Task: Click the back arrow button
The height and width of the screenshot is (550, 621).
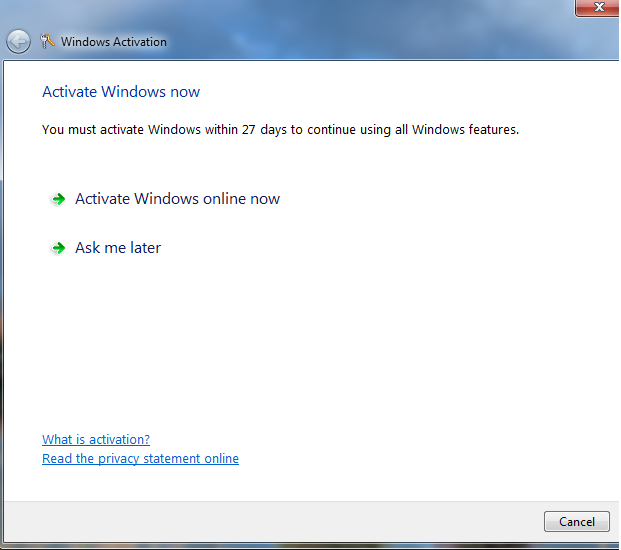Action: click(x=18, y=42)
